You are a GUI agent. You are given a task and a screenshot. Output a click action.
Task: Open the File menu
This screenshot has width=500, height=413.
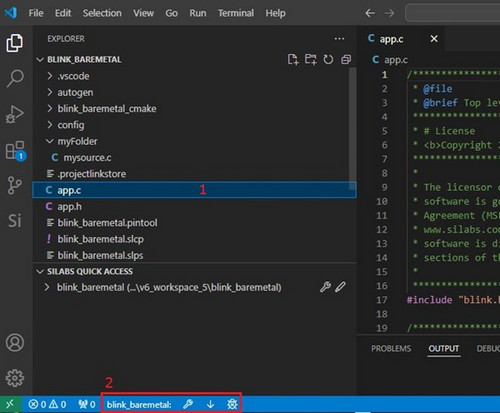coord(36,13)
